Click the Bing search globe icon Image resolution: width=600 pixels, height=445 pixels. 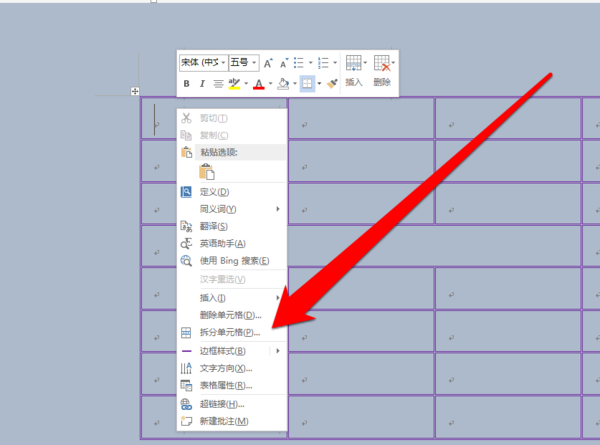[x=186, y=261]
